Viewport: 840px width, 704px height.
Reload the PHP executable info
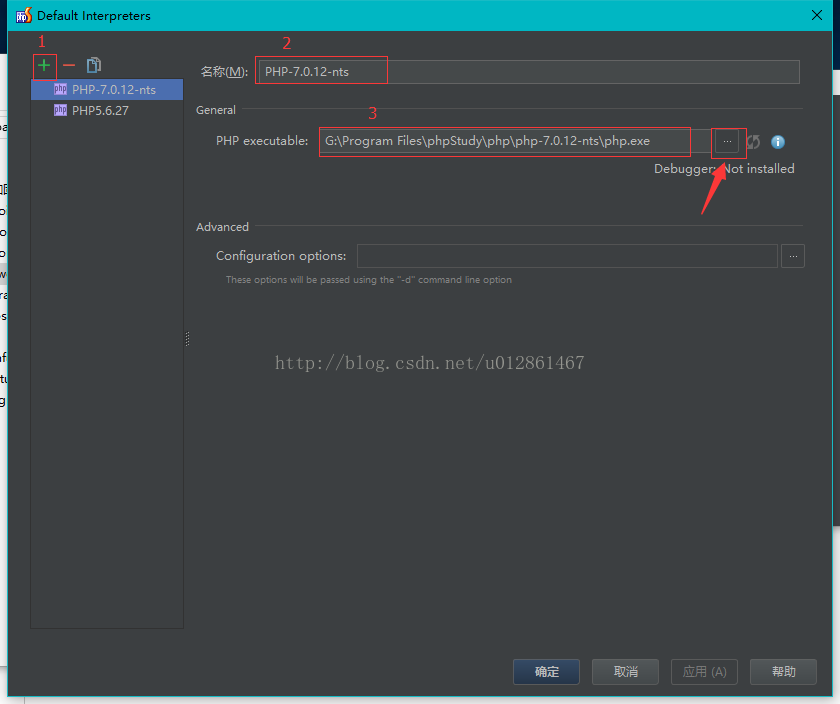pos(753,142)
